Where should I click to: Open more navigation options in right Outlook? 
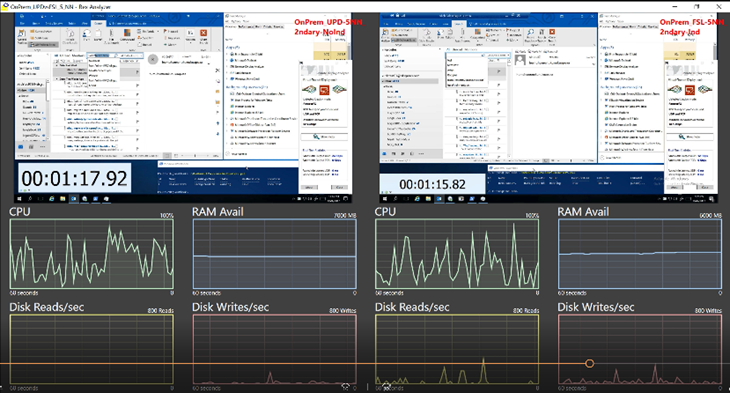(422, 153)
